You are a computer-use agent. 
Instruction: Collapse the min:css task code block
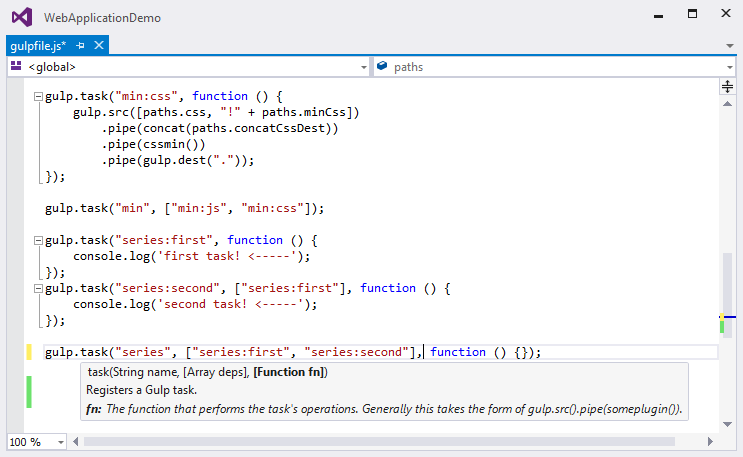[38, 97]
